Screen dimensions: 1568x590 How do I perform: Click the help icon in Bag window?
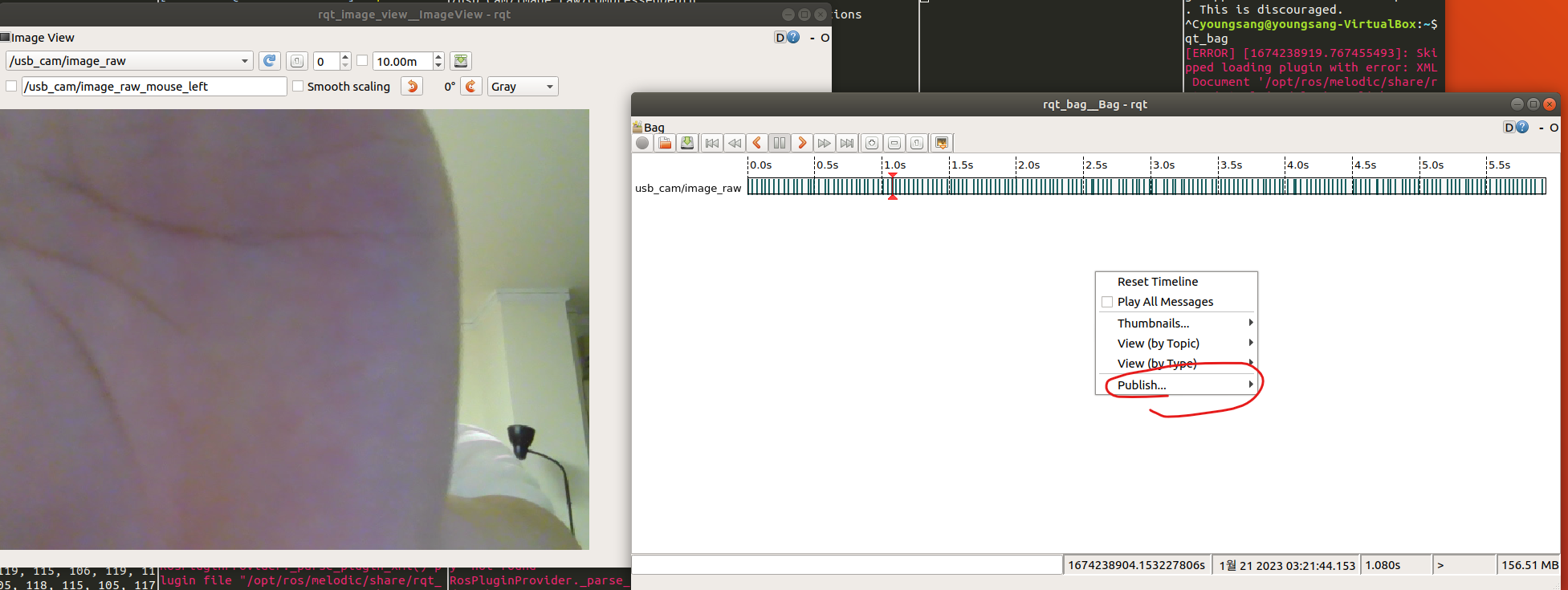[x=1522, y=127]
